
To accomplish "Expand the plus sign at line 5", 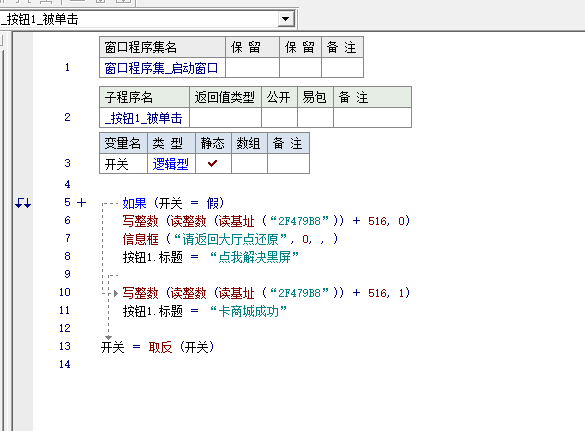I will 81,203.
